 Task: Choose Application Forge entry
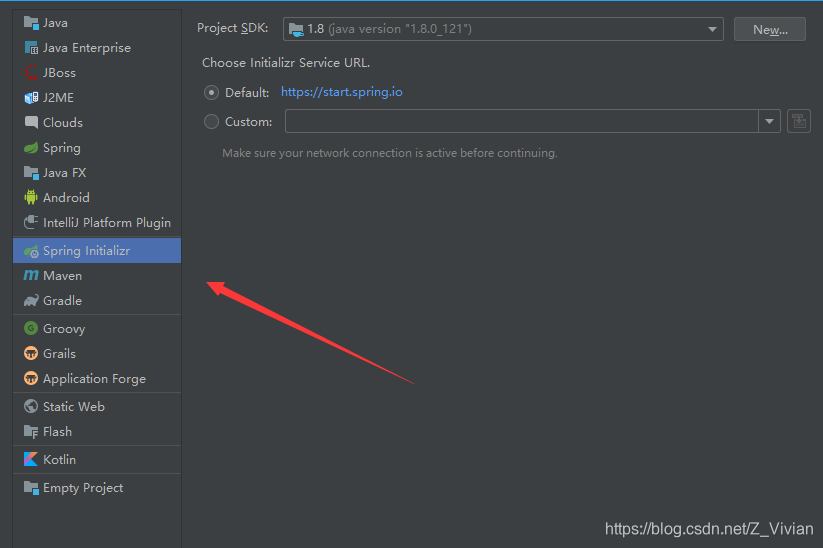pos(97,378)
